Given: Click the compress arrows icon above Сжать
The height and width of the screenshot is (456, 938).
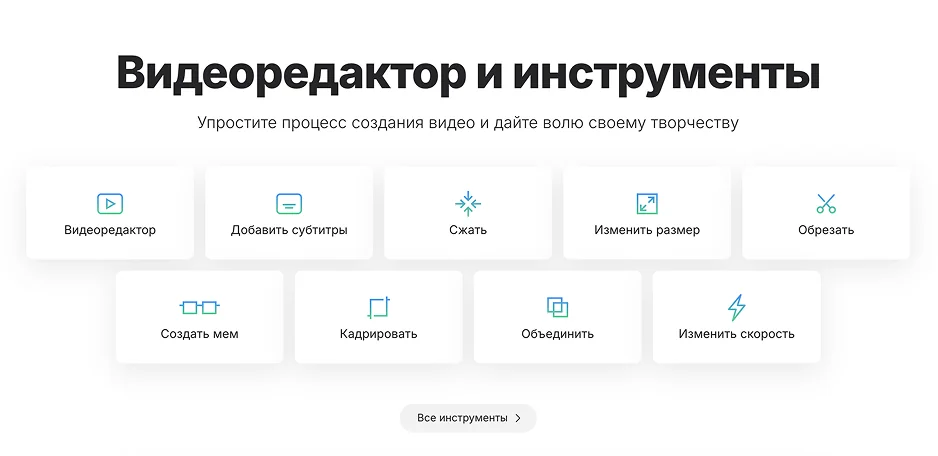Looking at the screenshot, I should point(468,203).
